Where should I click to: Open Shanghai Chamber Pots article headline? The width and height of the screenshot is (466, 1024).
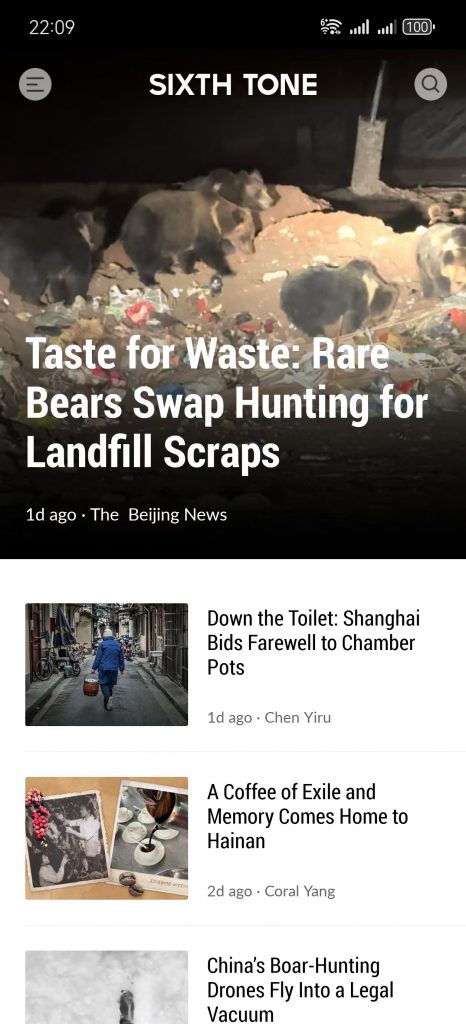click(313, 643)
